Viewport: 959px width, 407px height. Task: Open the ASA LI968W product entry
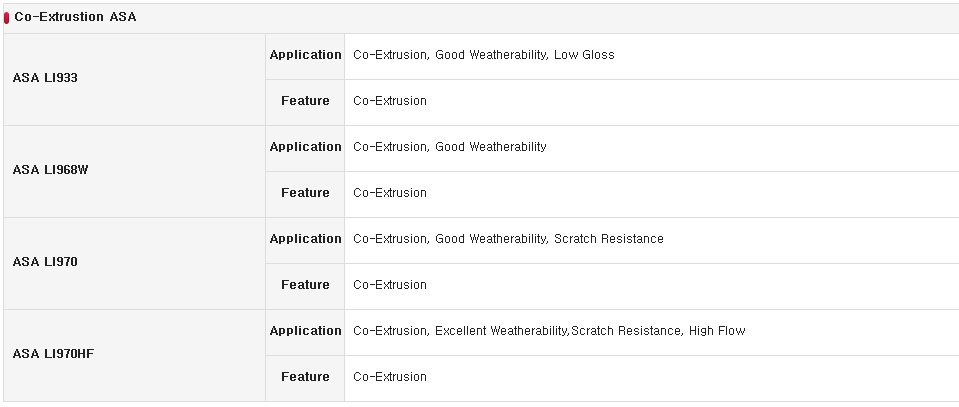50,170
